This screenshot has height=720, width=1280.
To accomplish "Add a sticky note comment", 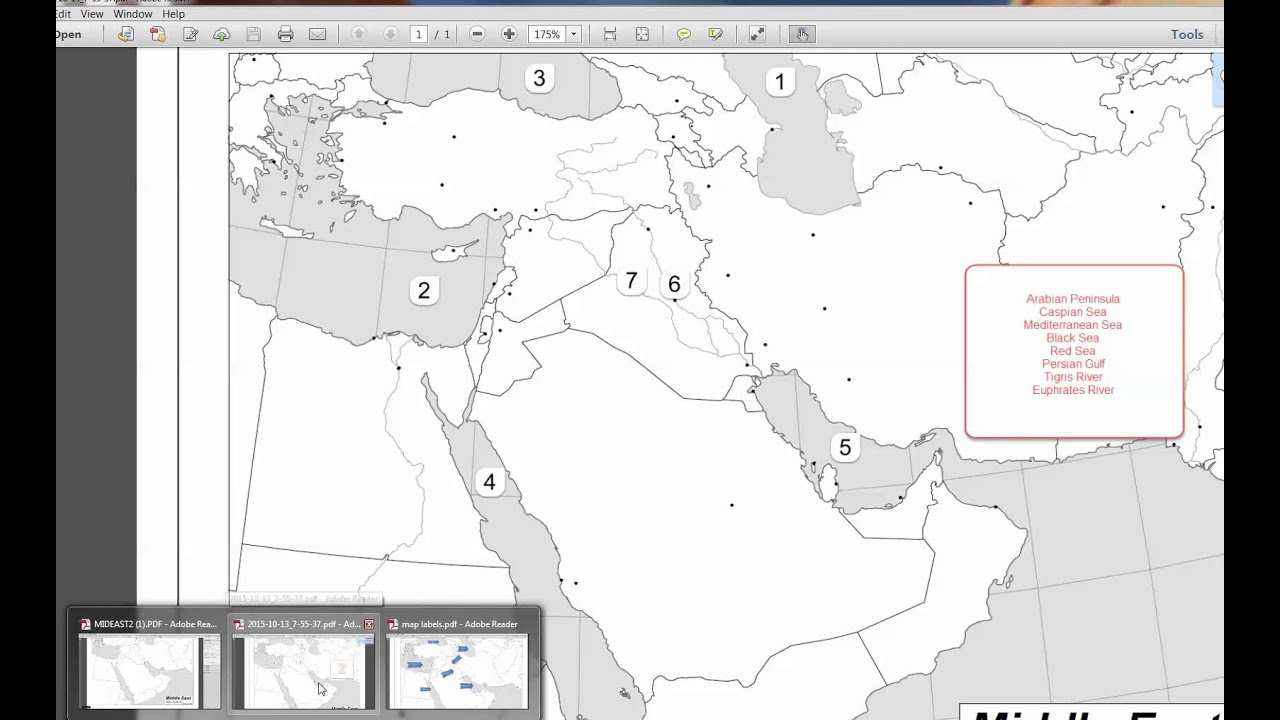I will (683, 34).
